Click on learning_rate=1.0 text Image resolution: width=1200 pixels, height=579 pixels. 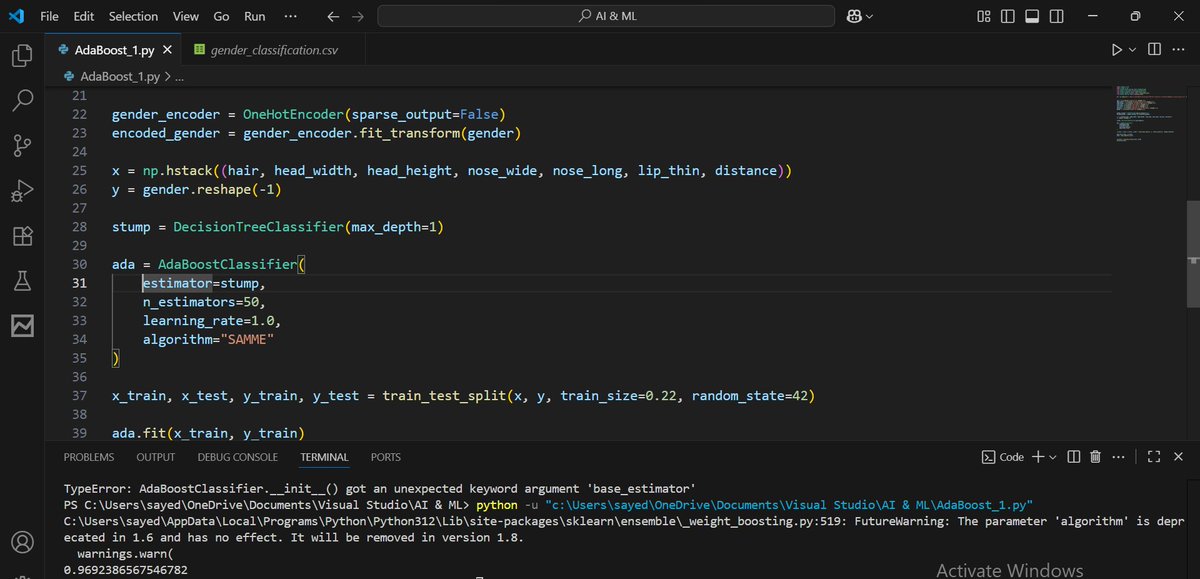[x=212, y=320]
